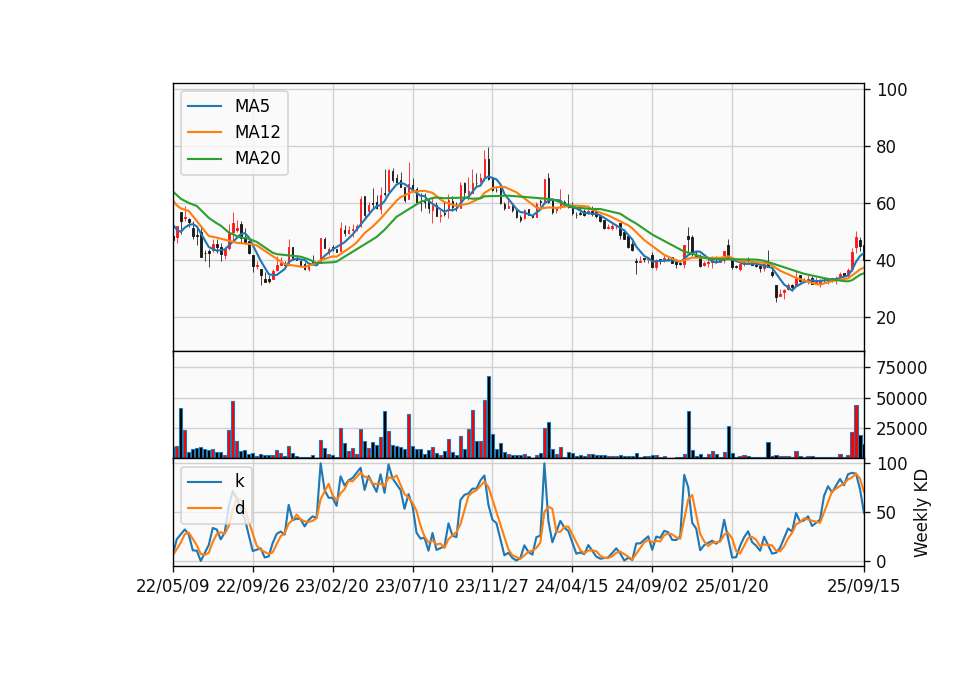Click the green MA20 legend line swatch
This screenshot has height=690, width=960.
tap(204, 159)
